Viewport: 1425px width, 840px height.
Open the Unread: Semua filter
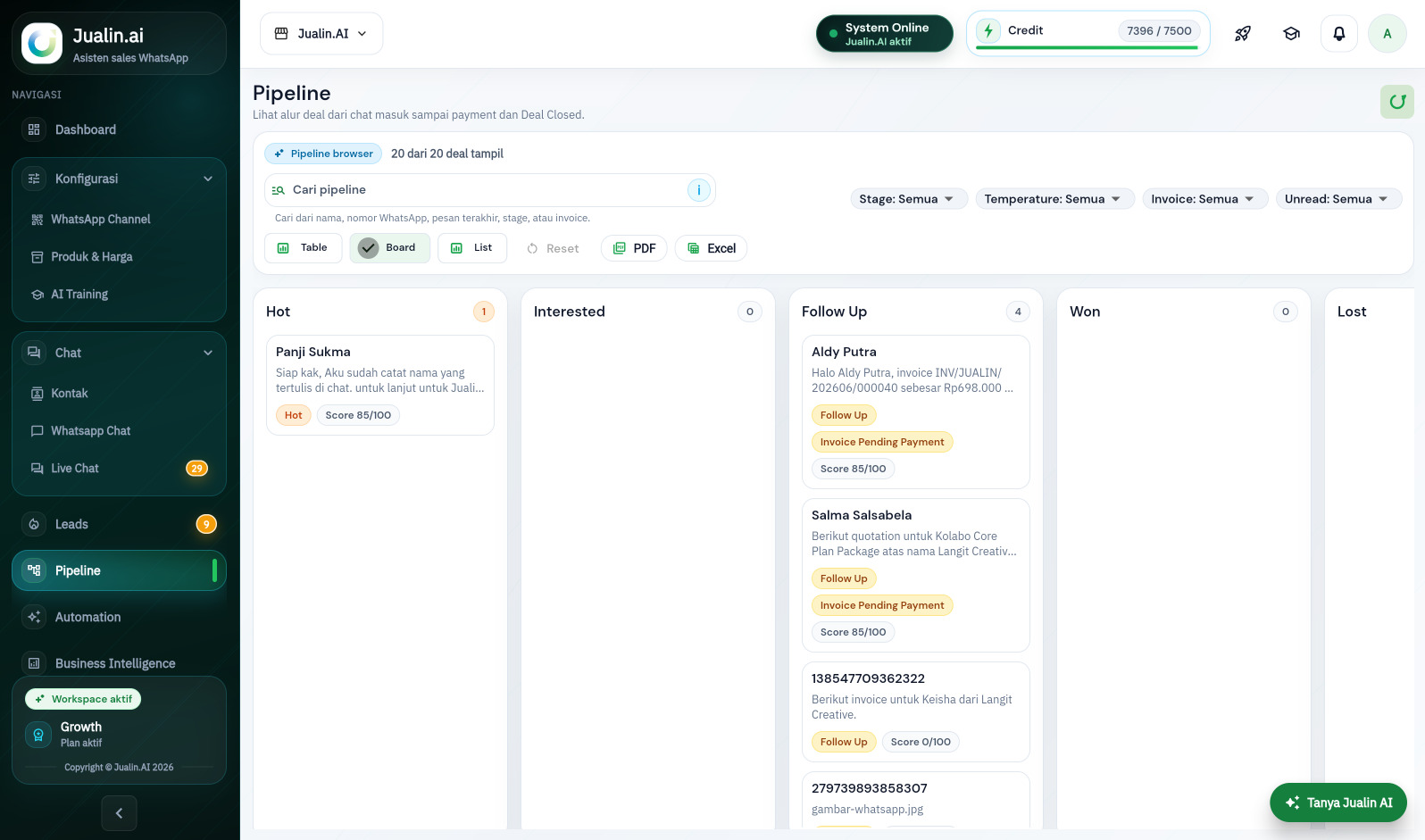pyautogui.click(x=1339, y=199)
